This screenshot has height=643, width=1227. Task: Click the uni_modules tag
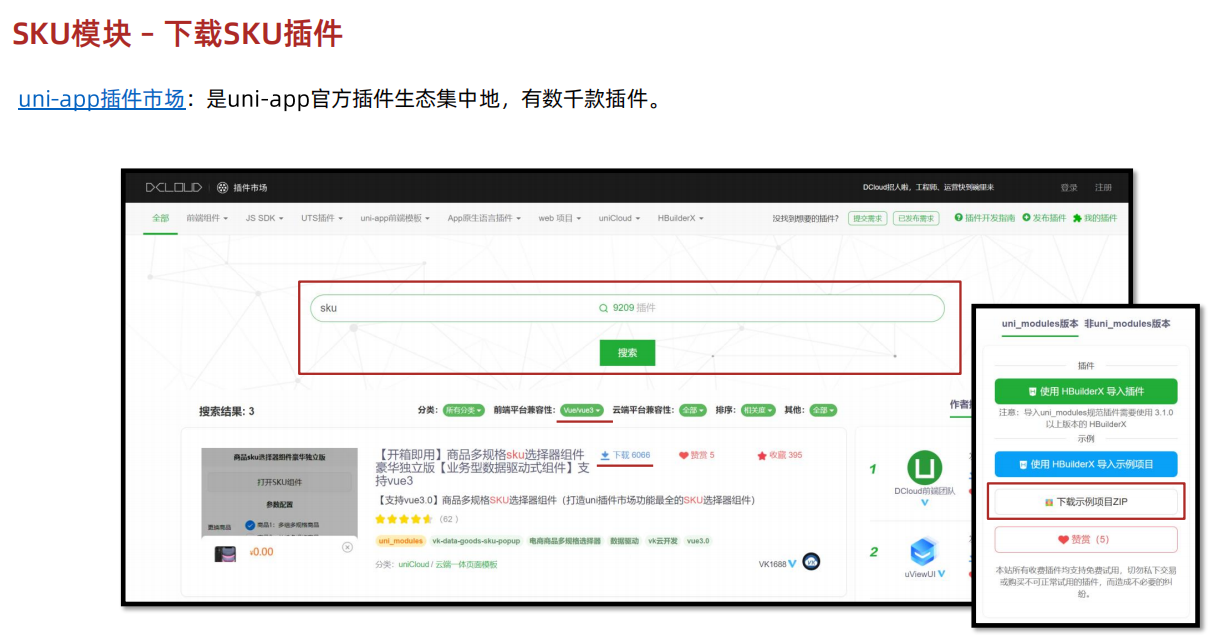coord(400,541)
